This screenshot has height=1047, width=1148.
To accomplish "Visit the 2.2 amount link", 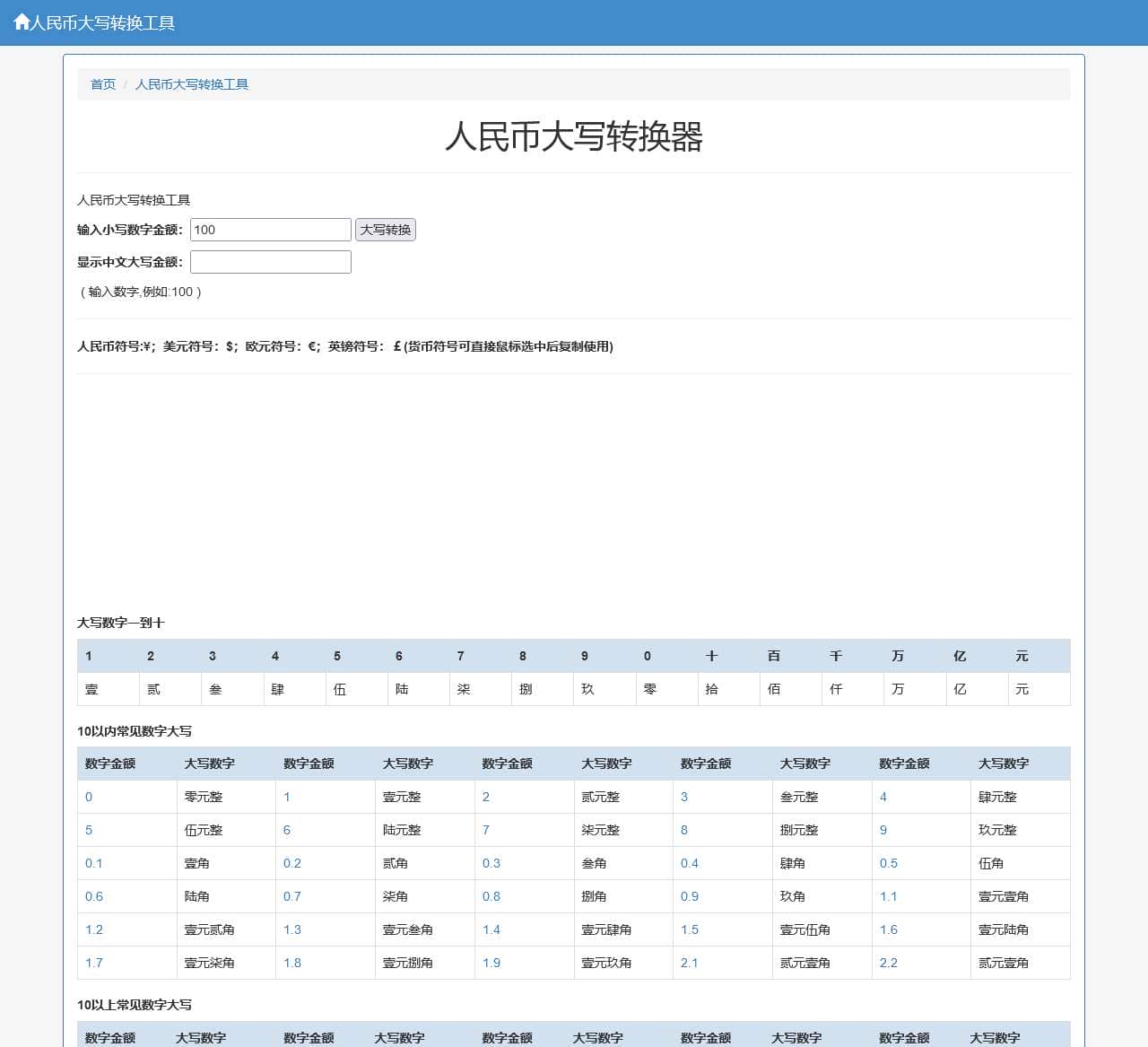I will click(x=889, y=963).
